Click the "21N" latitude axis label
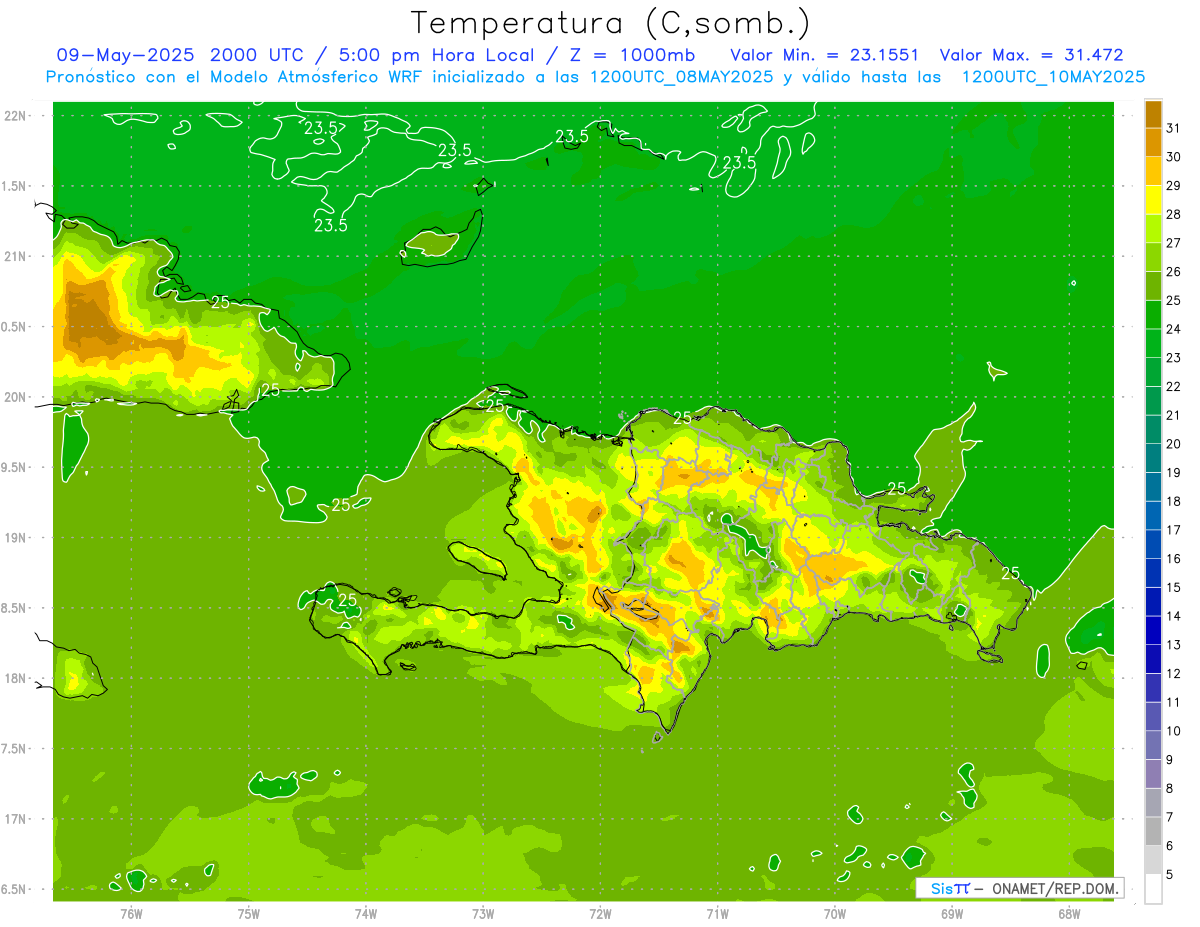1200x927 pixels. tap(15, 256)
